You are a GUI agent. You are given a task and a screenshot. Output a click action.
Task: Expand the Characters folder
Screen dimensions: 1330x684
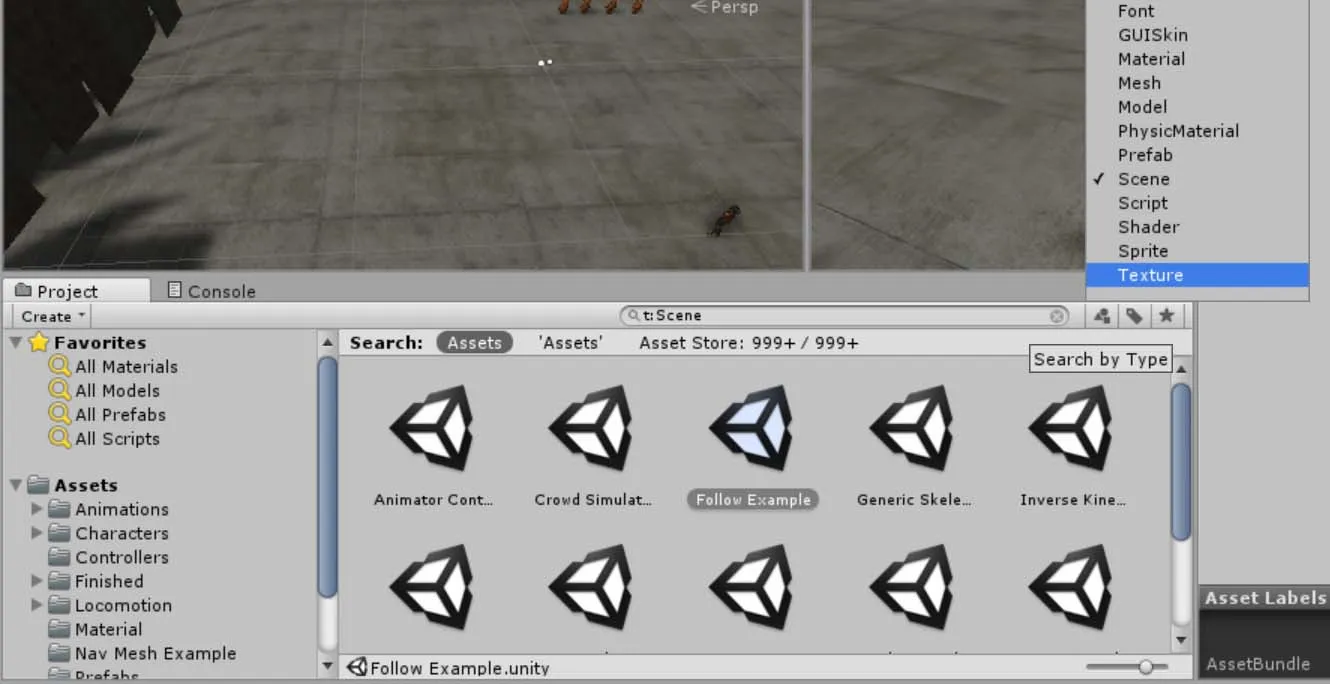click(37, 533)
